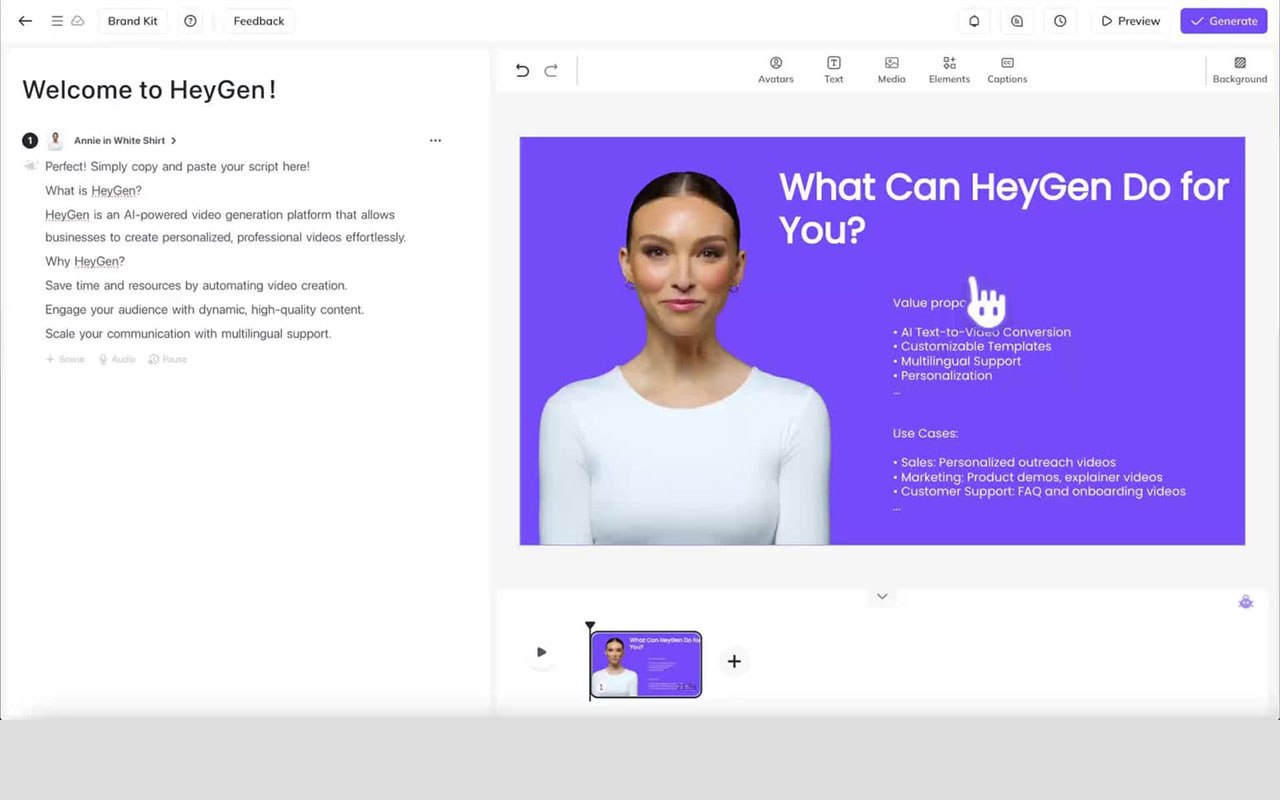This screenshot has width=1280, height=800.
Task: Click script line 'Perfect! Simply copy and paste'
Action: tap(177, 167)
